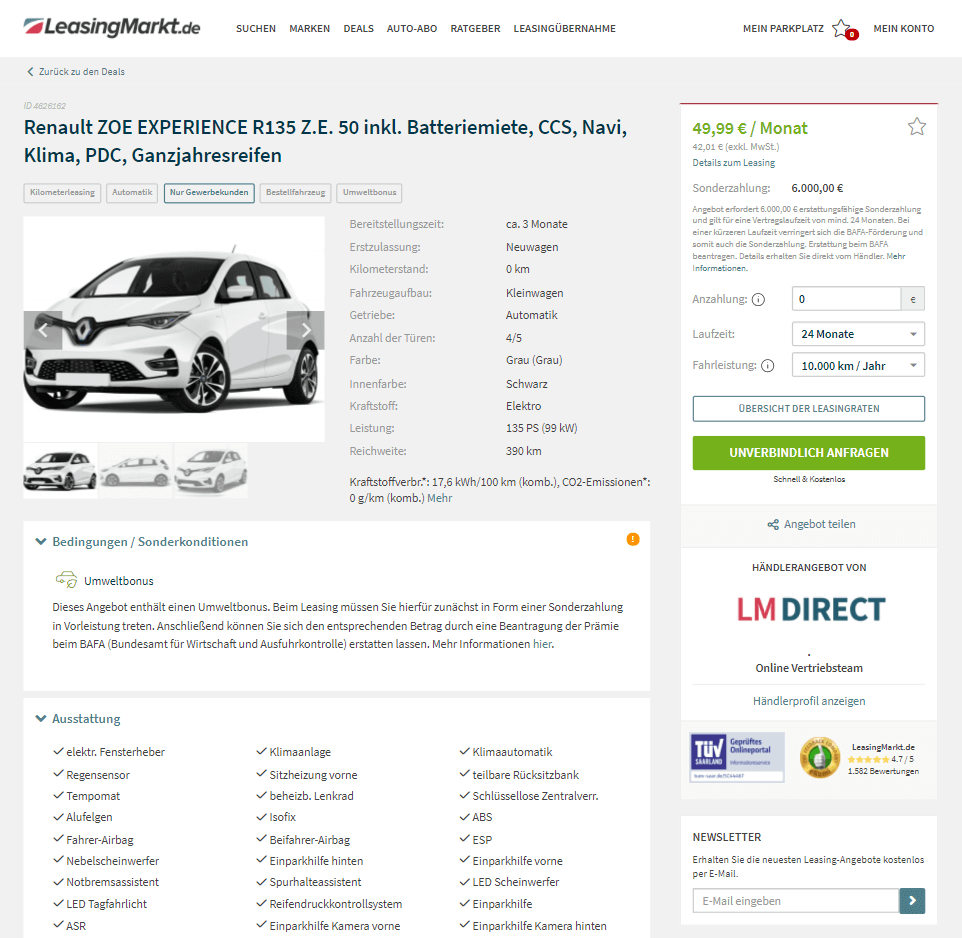
Task: Click the Unverbindlich Anfragen button
Action: (809, 453)
